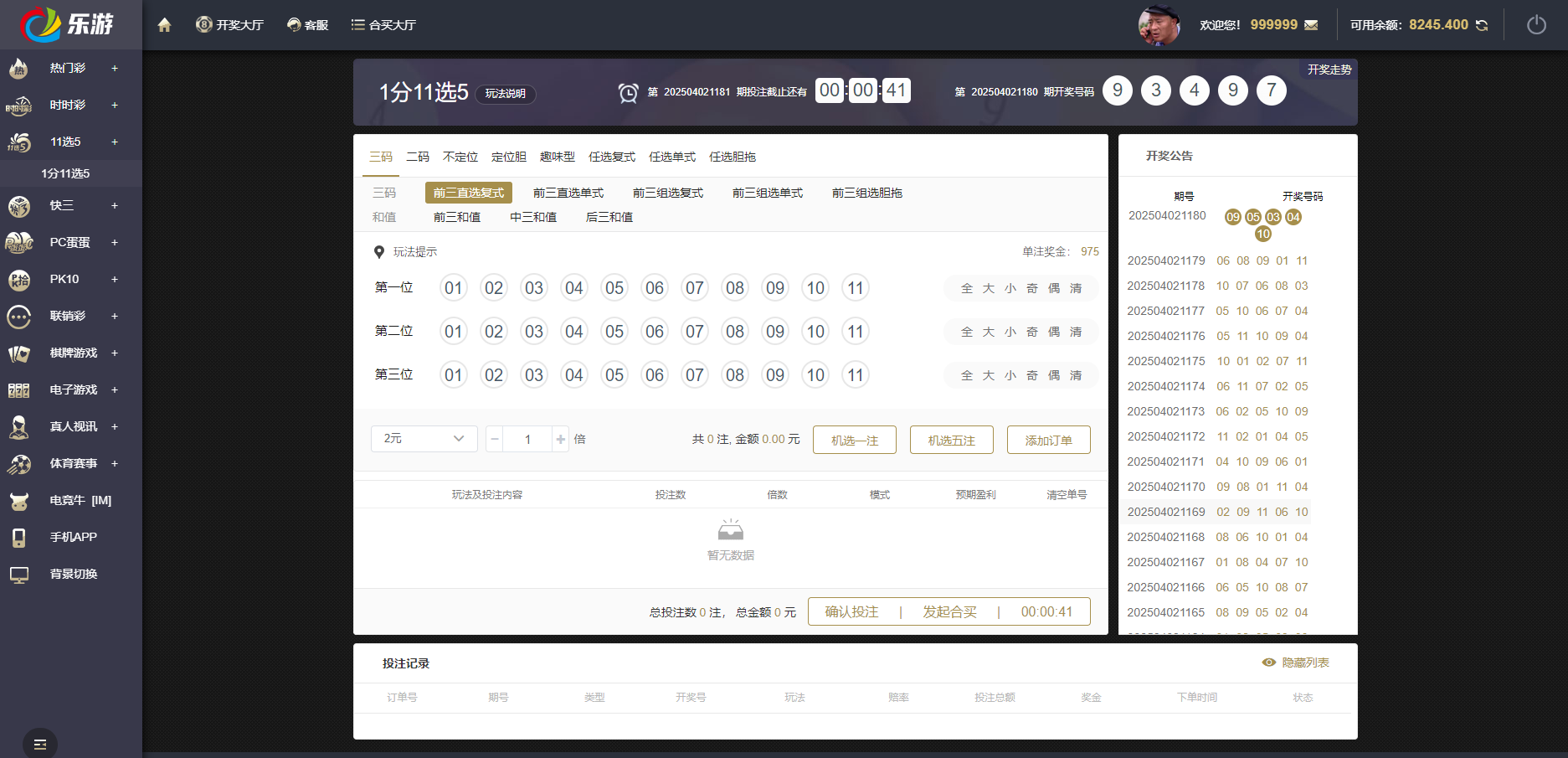Click the 客服 customer service icon

coord(307,24)
